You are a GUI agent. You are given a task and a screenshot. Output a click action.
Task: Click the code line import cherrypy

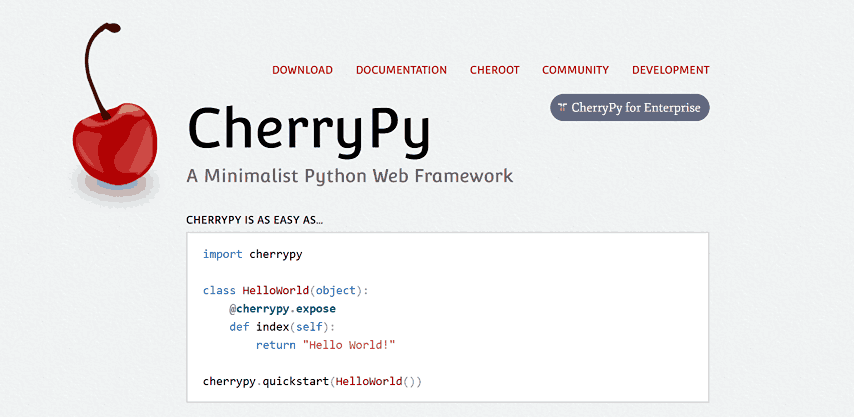point(253,254)
